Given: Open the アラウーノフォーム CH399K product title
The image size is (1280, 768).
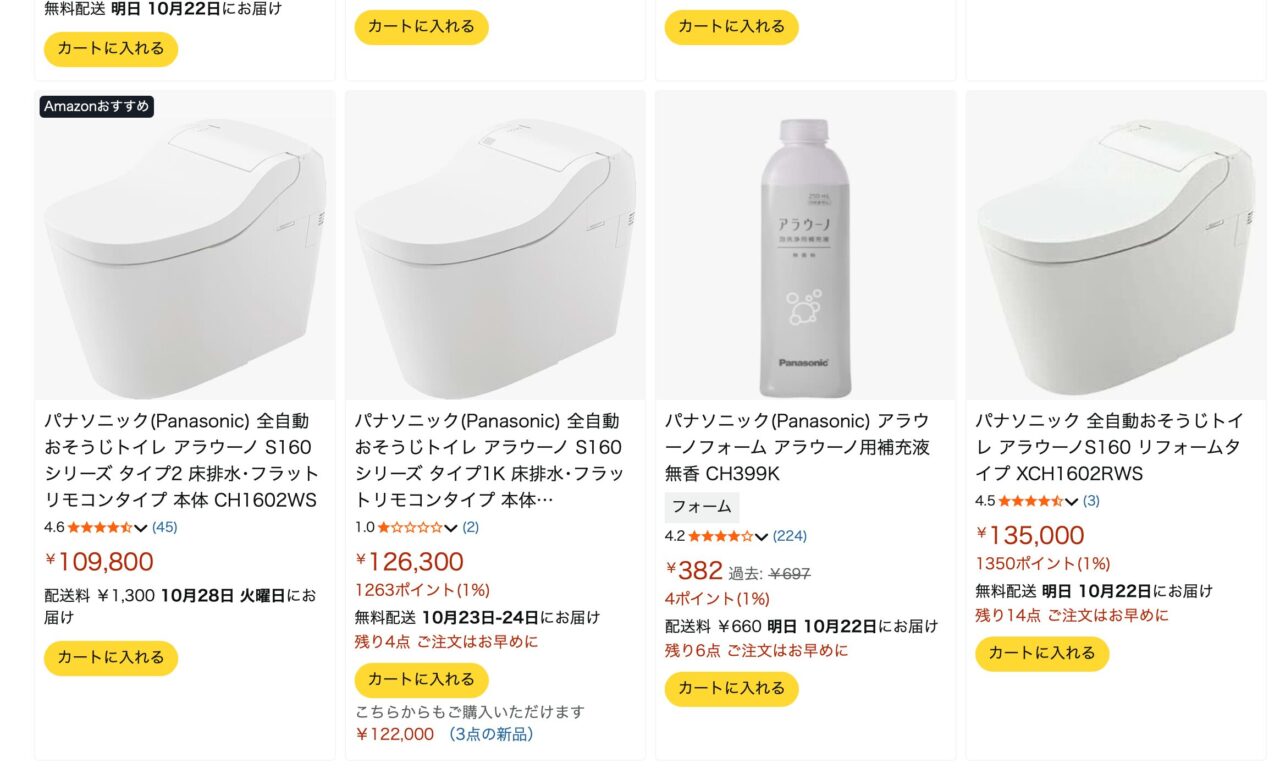Looking at the screenshot, I should (796, 447).
